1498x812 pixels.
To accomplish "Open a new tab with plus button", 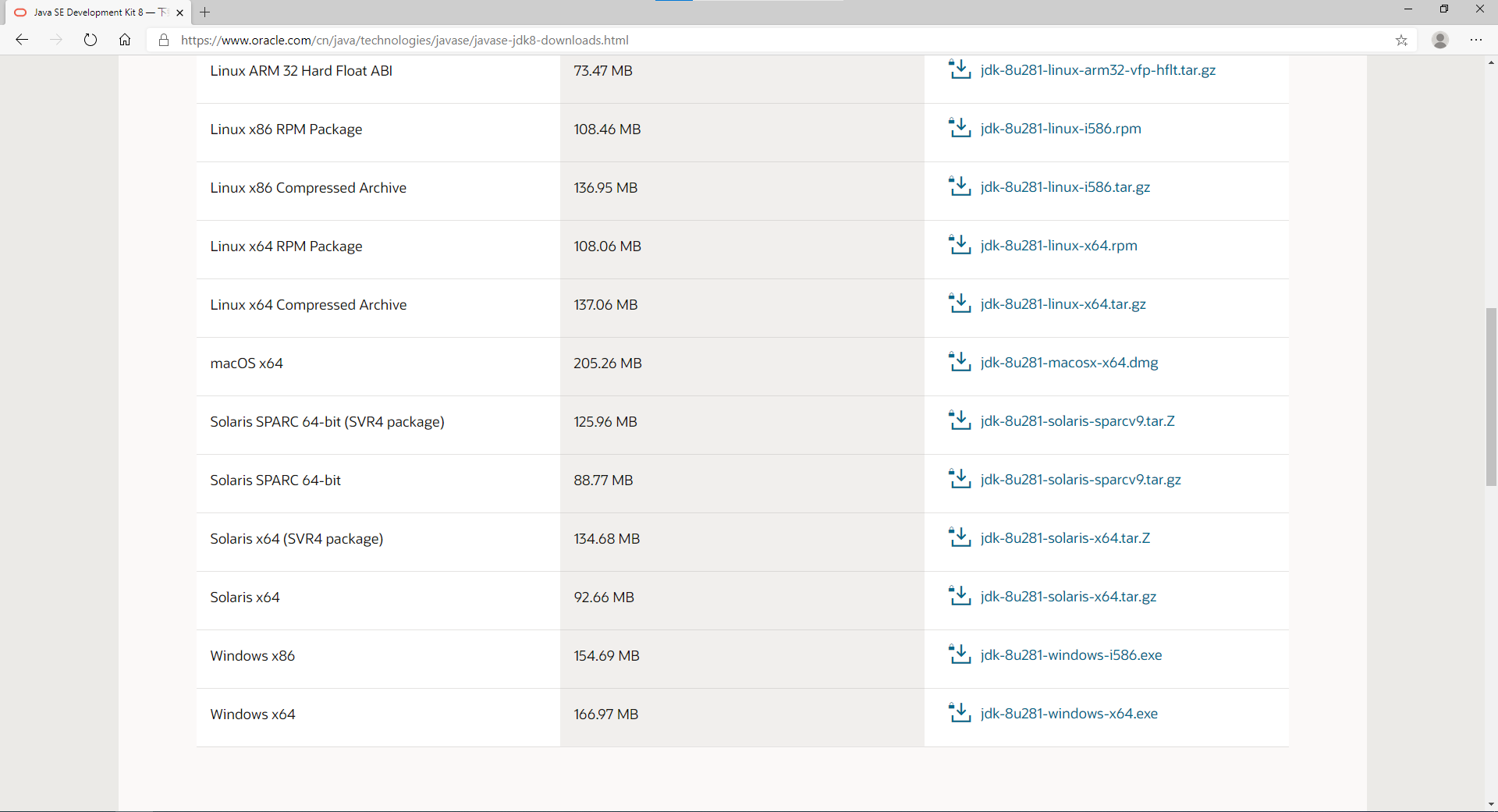I will (x=205, y=12).
